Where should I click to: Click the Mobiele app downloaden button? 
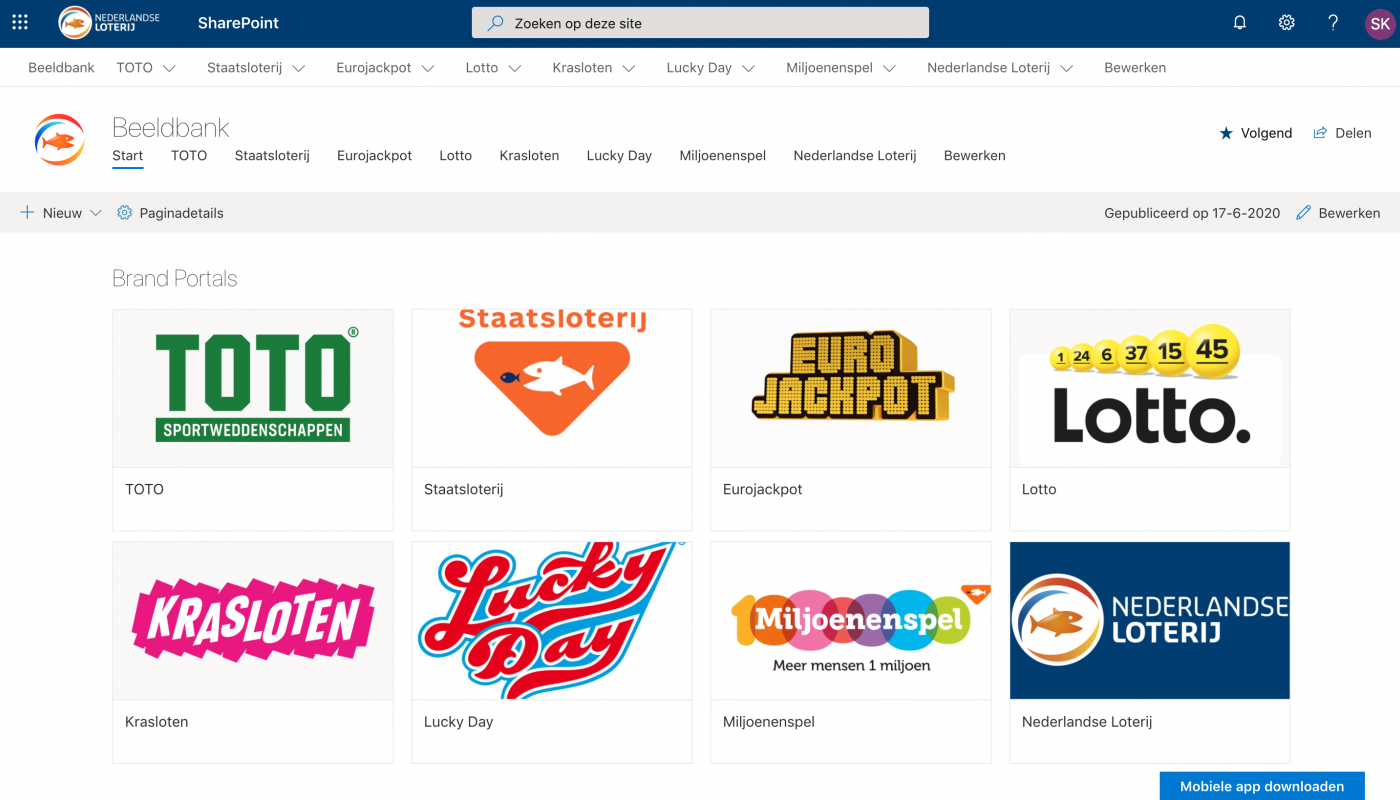1262,786
